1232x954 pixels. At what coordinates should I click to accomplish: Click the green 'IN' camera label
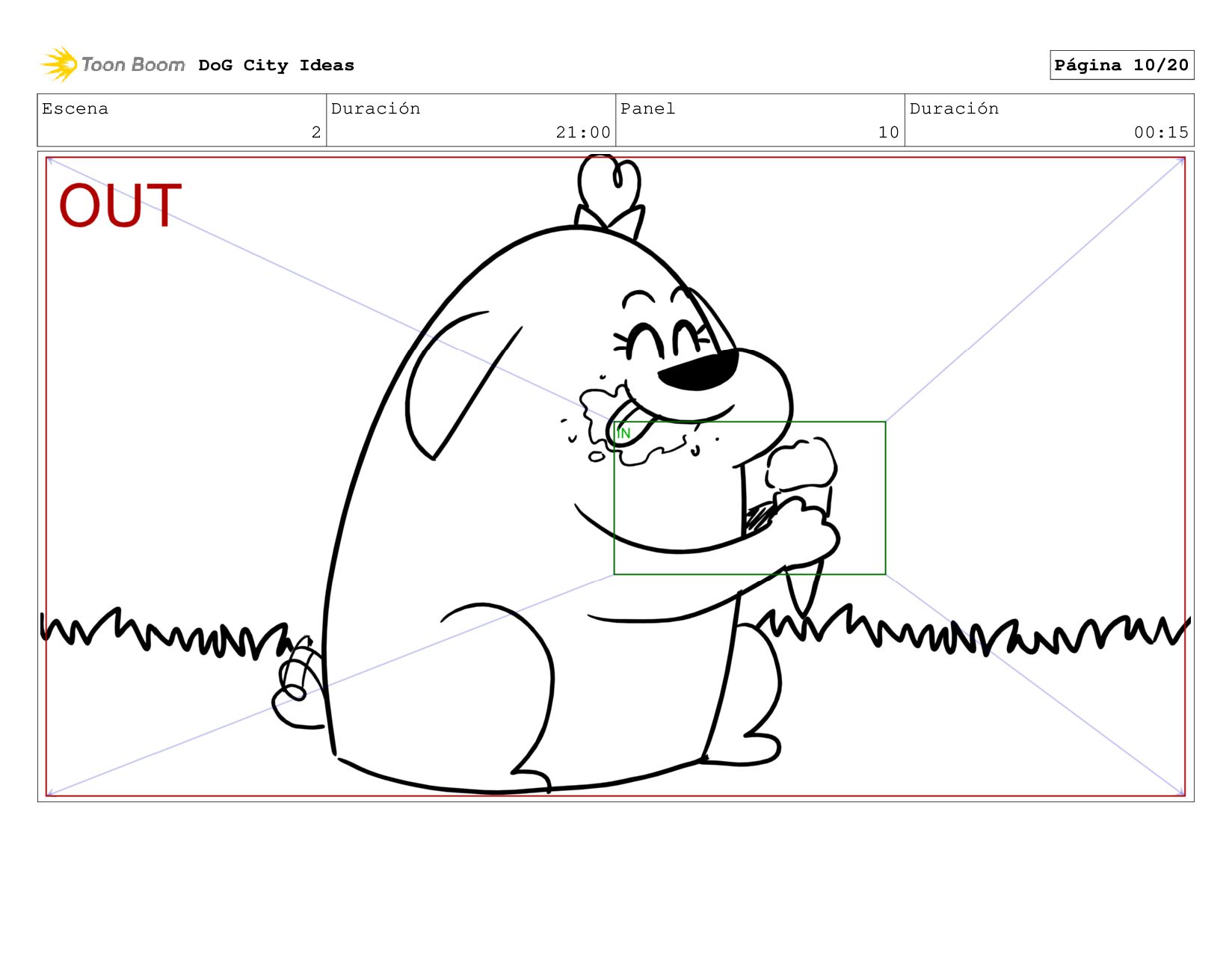coord(623,433)
